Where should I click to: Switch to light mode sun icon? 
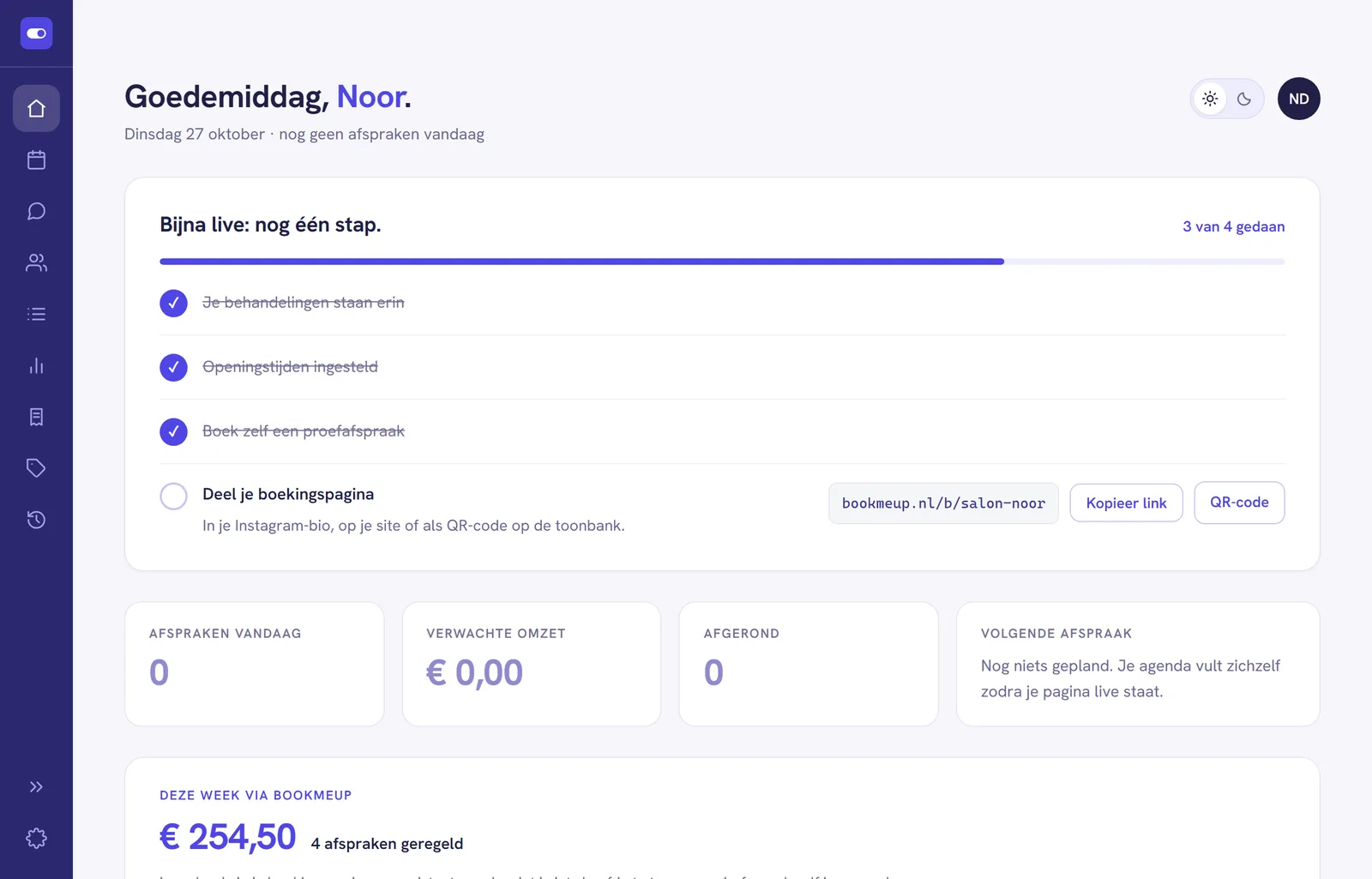(x=1210, y=99)
